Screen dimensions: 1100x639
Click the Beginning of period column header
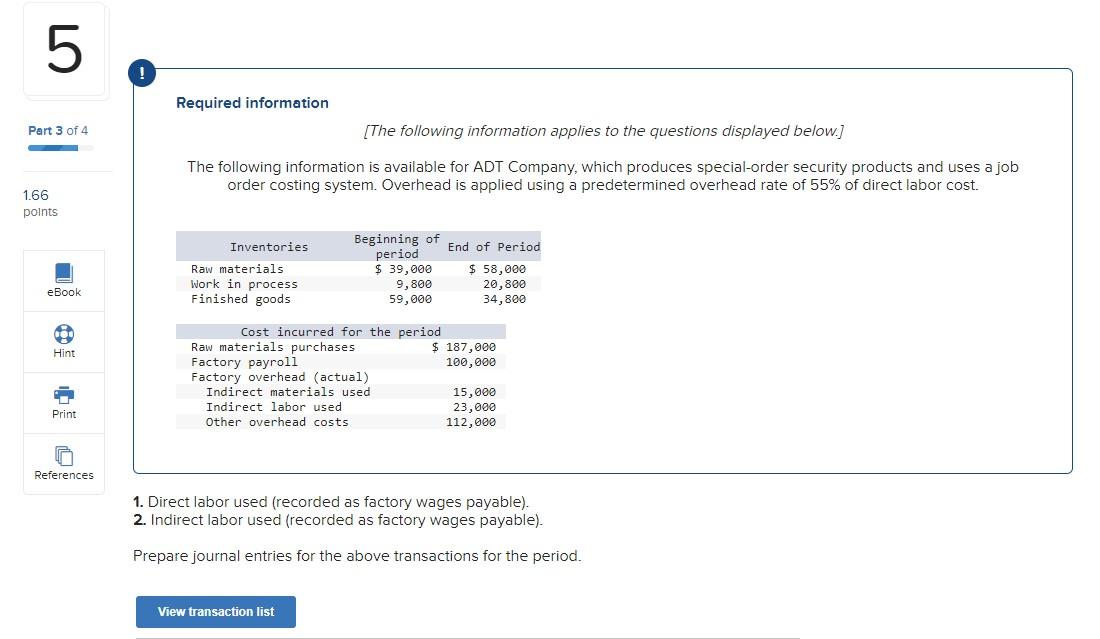[397, 246]
